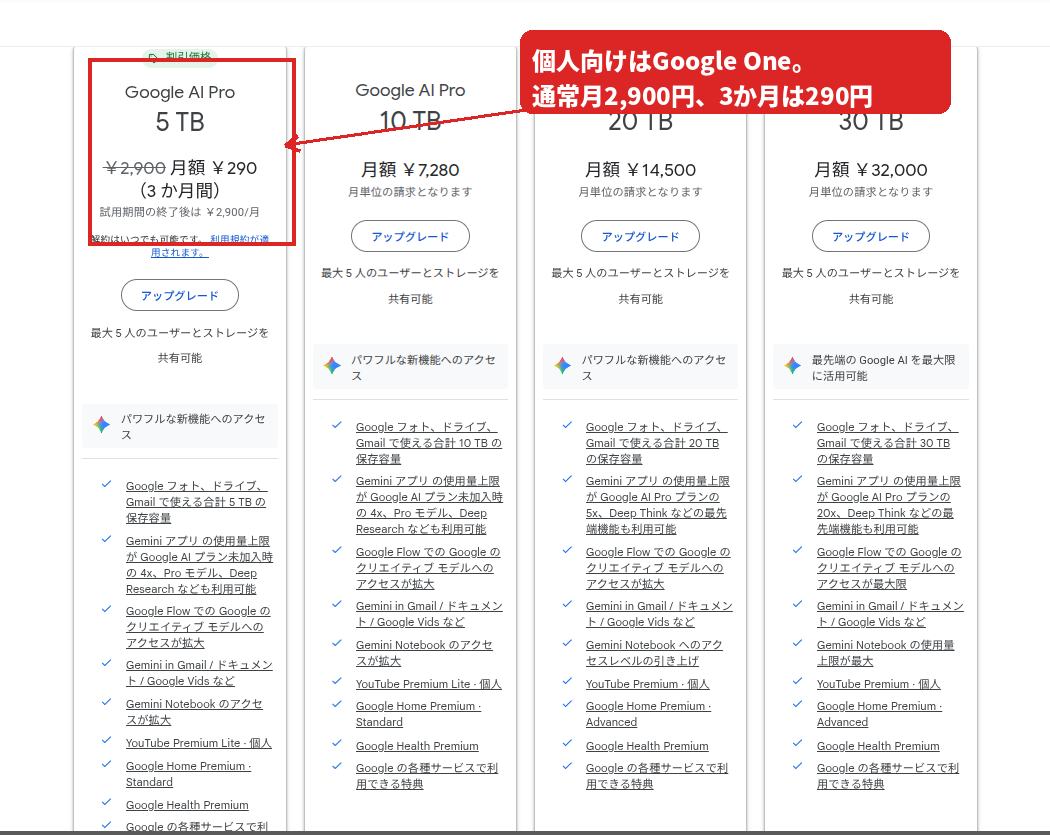Open Google Flow link in 10 TB plan
This screenshot has width=1050, height=835.
pos(428,568)
